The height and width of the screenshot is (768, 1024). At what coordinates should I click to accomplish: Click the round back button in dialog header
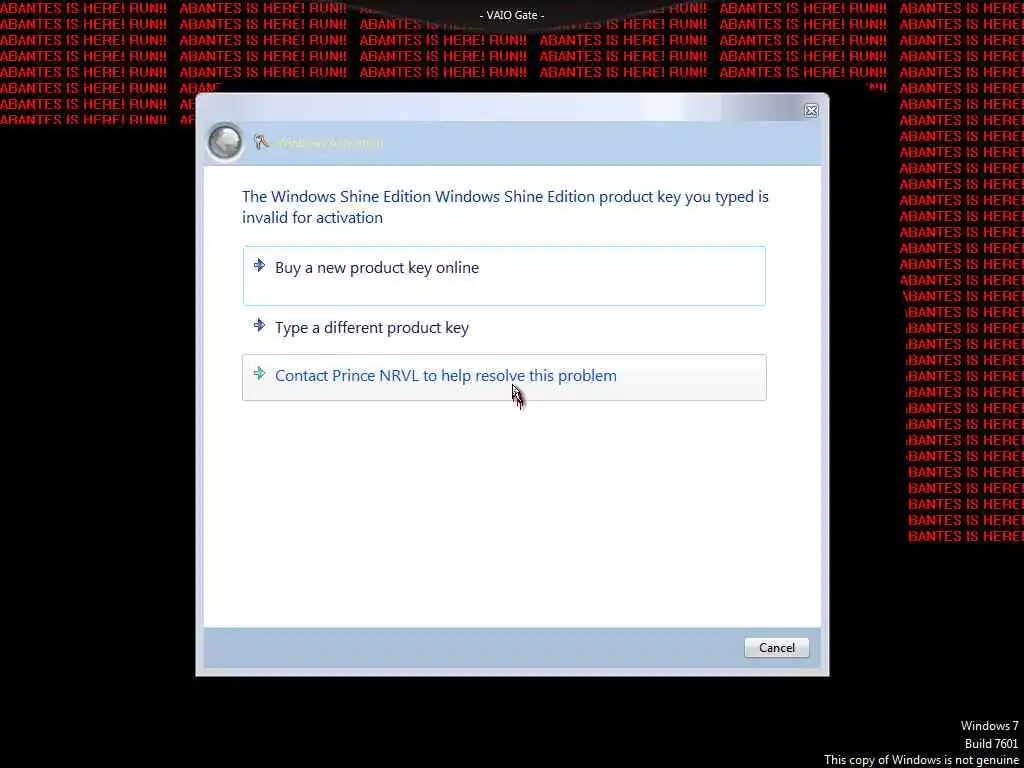click(x=225, y=141)
